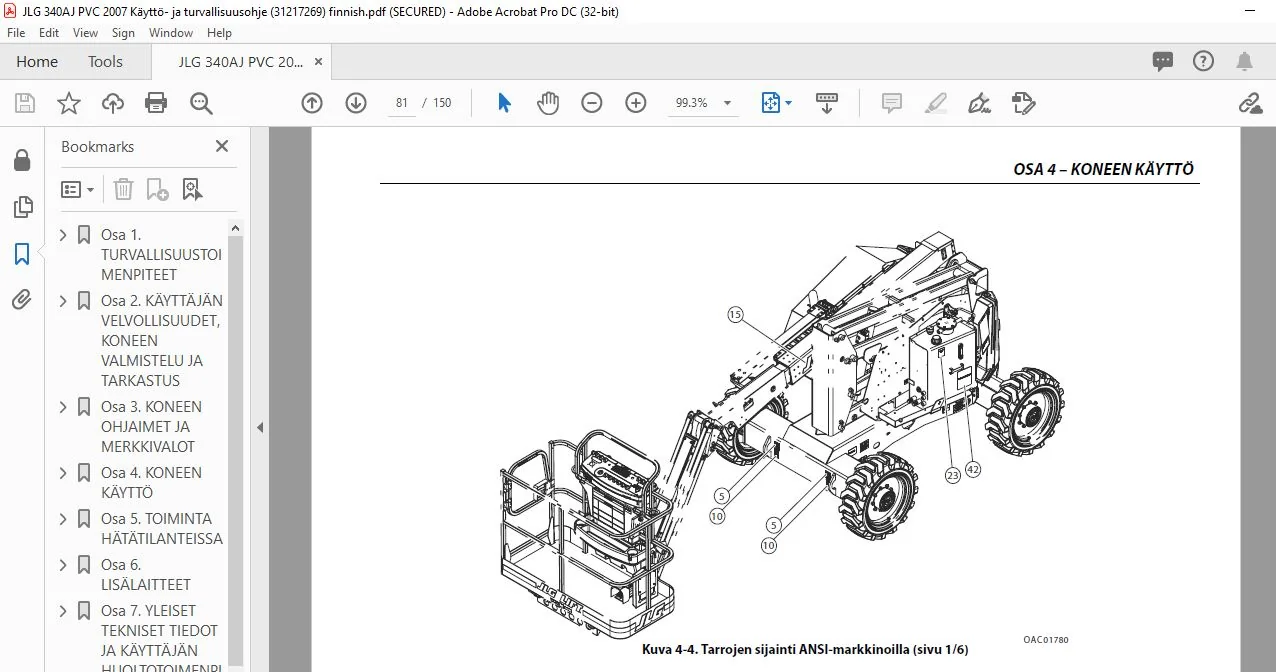Screen dimensions: 1276x672
Task: Show notifications bell
Action: pyautogui.click(x=1244, y=62)
